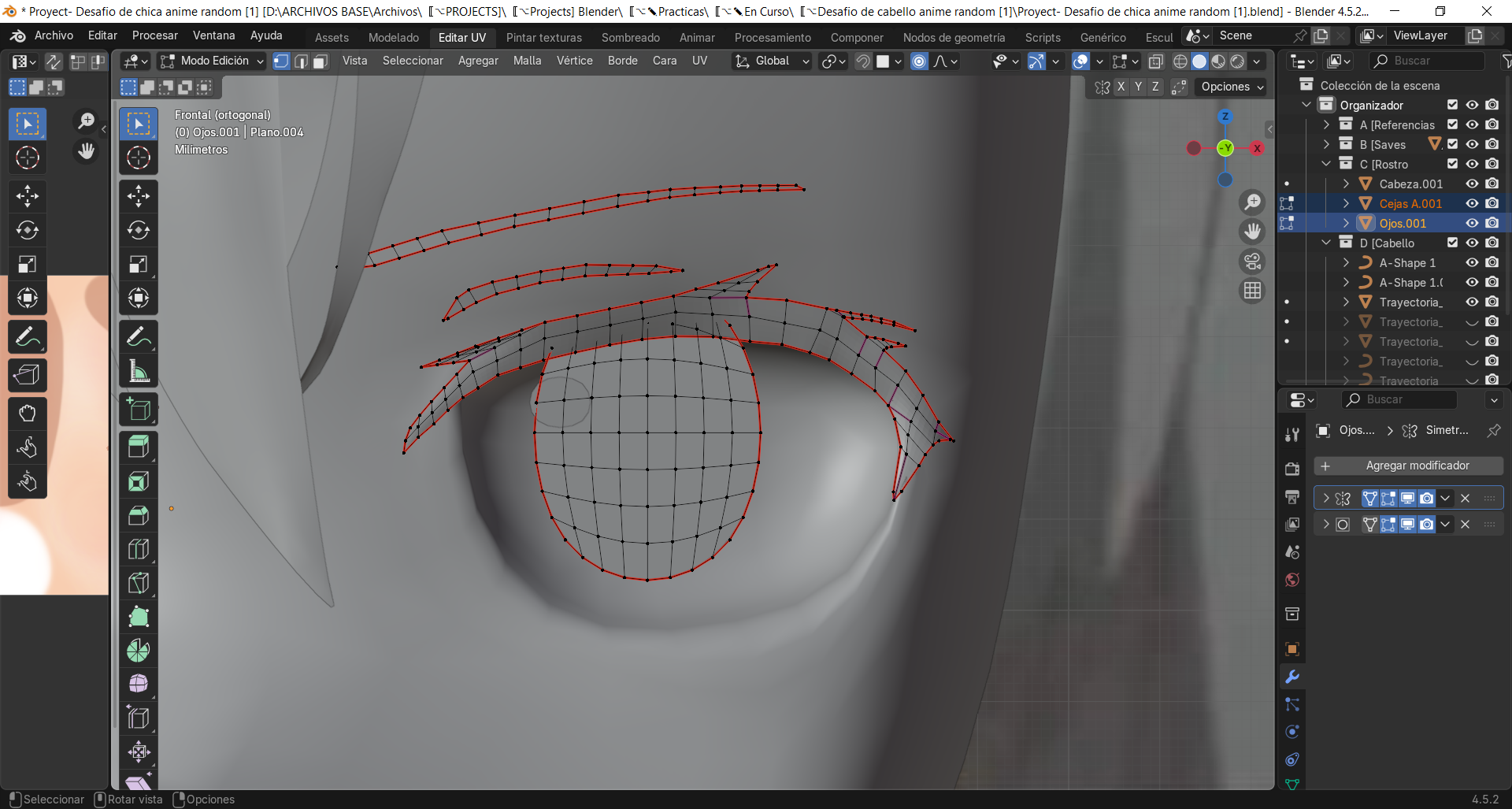Click the 3D cursor tool in viewport
The width and height of the screenshot is (1512, 809).
[x=139, y=158]
